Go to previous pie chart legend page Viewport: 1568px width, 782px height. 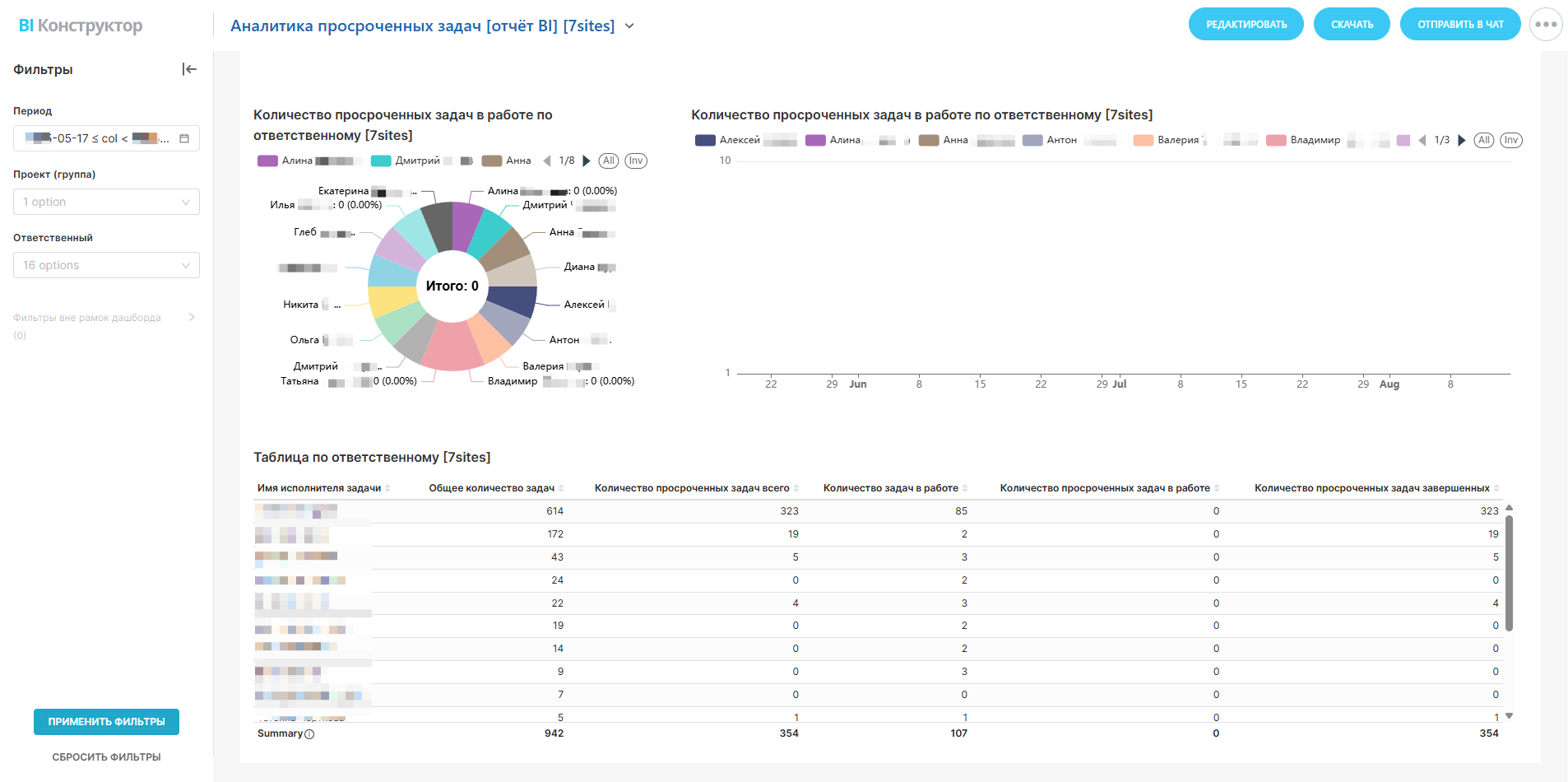pos(547,161)
